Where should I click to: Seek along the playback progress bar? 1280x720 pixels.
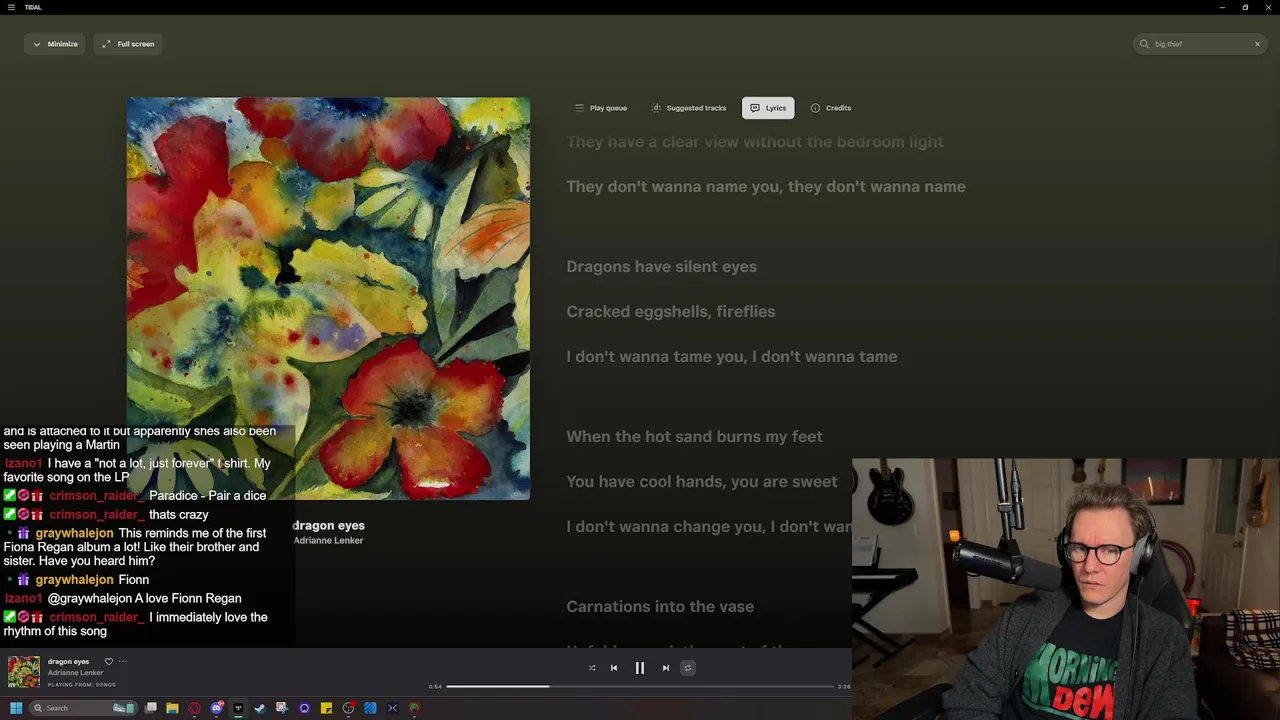coord(640,687)
